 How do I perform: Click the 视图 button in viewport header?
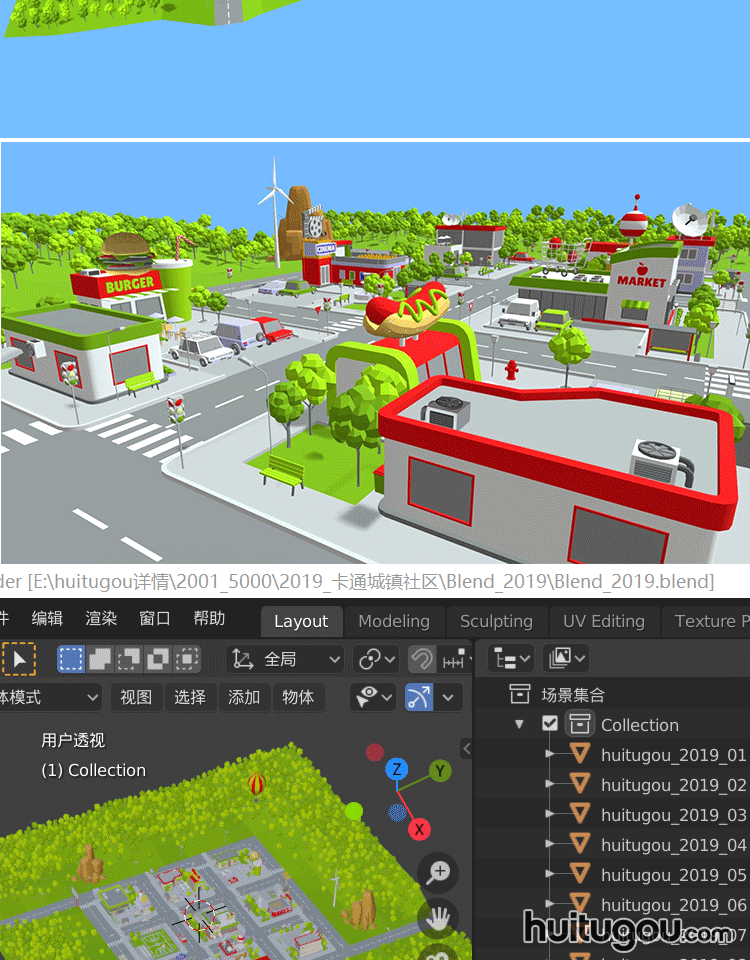pyautogui.click(x=136, y=697)
